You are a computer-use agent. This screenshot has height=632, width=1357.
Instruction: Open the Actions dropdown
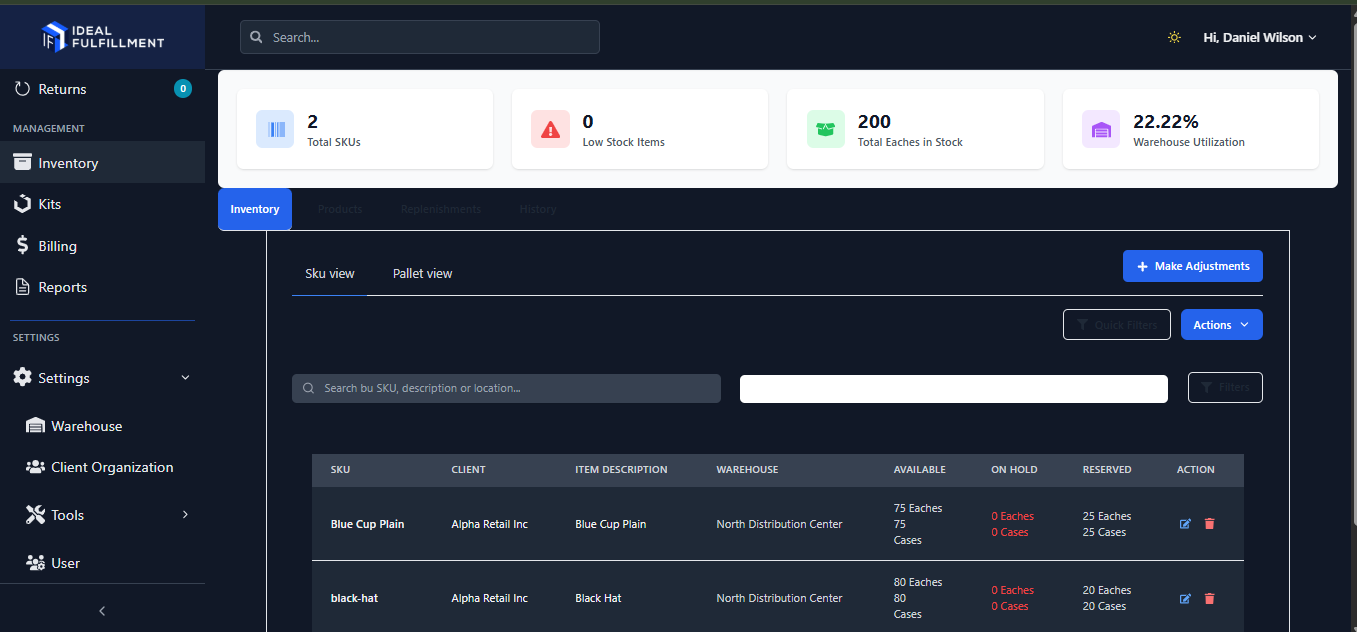(x=1222, y=325)
